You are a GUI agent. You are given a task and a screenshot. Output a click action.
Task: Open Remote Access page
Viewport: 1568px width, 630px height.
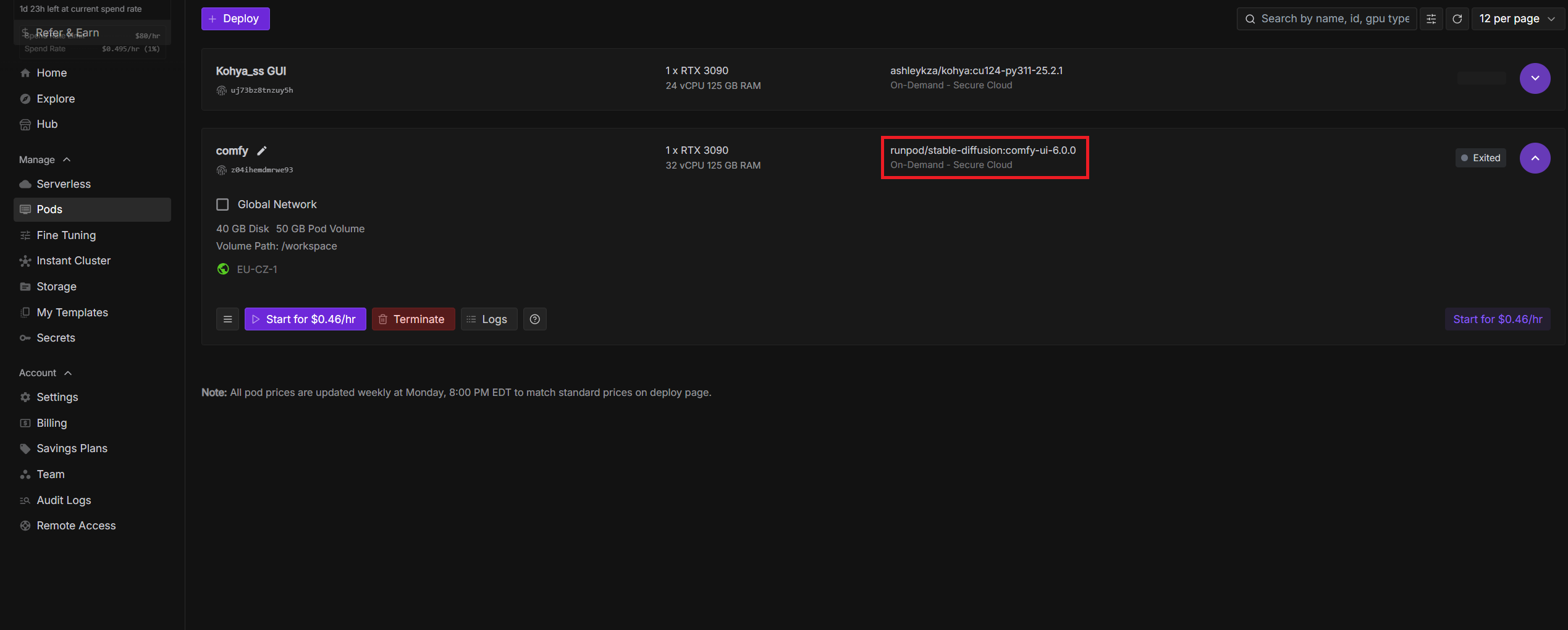point(92,526)
